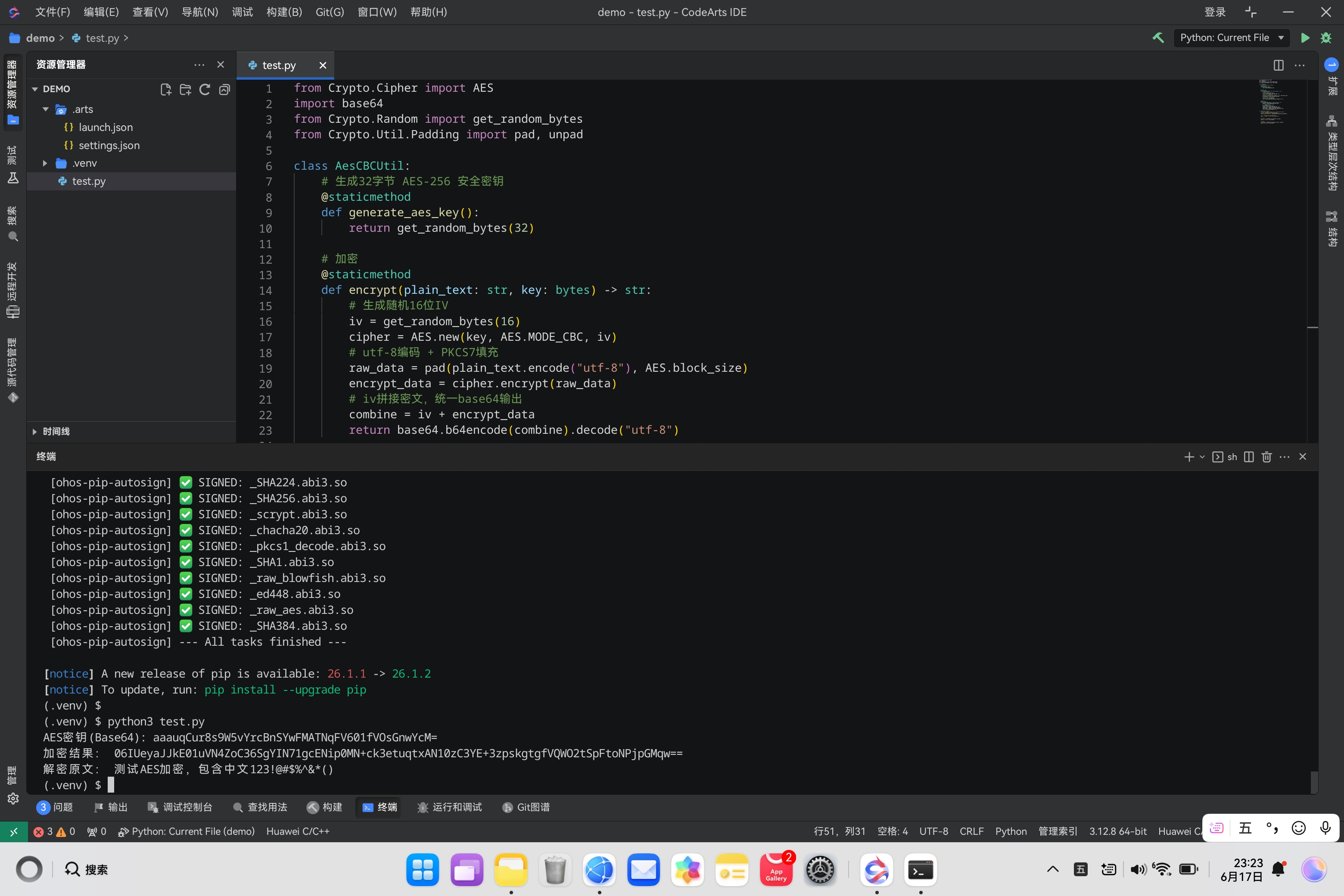Open App Gallery in the dock
Screen dimensions: 1344x896
[775, 870]
